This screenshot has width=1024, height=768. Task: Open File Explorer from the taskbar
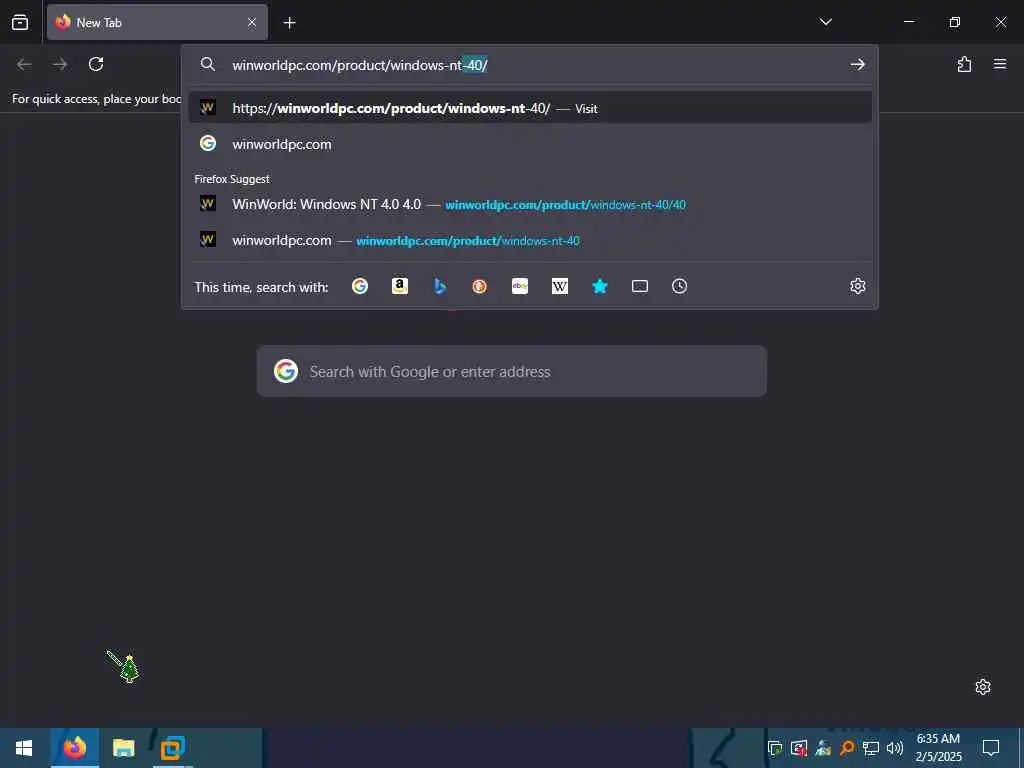[x=123, y=748]
